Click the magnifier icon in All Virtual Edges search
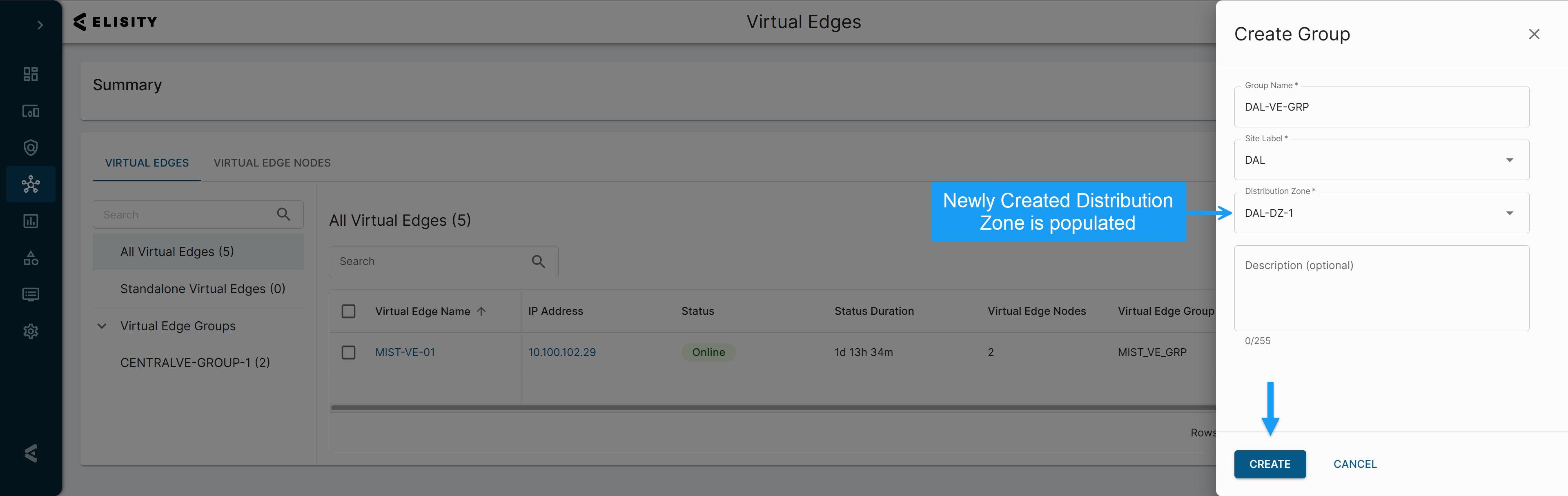Screen dimensions: 1568x496 [538, 262]
